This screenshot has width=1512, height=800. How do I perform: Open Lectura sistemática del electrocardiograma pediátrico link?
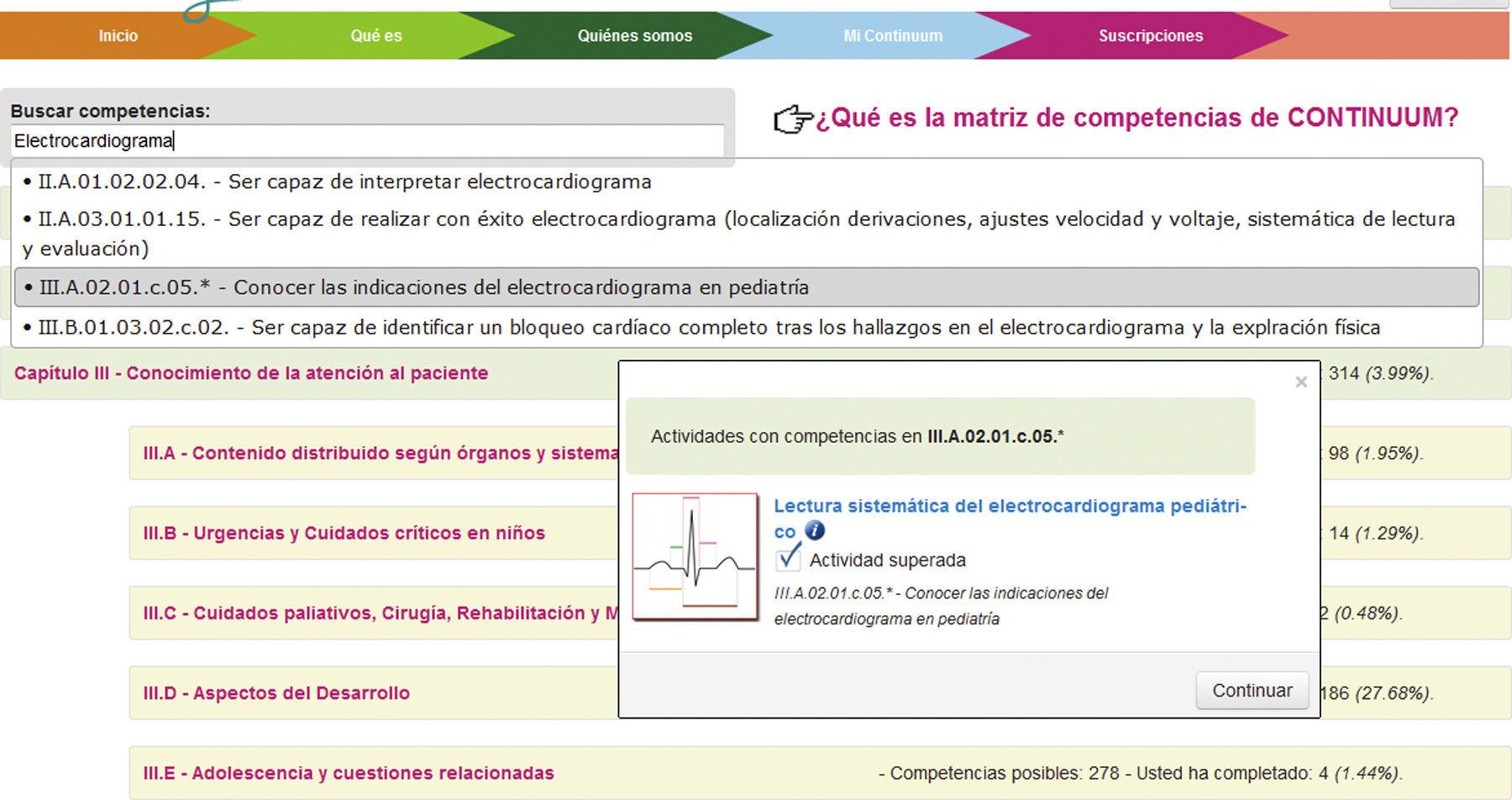coord(1009,507)
